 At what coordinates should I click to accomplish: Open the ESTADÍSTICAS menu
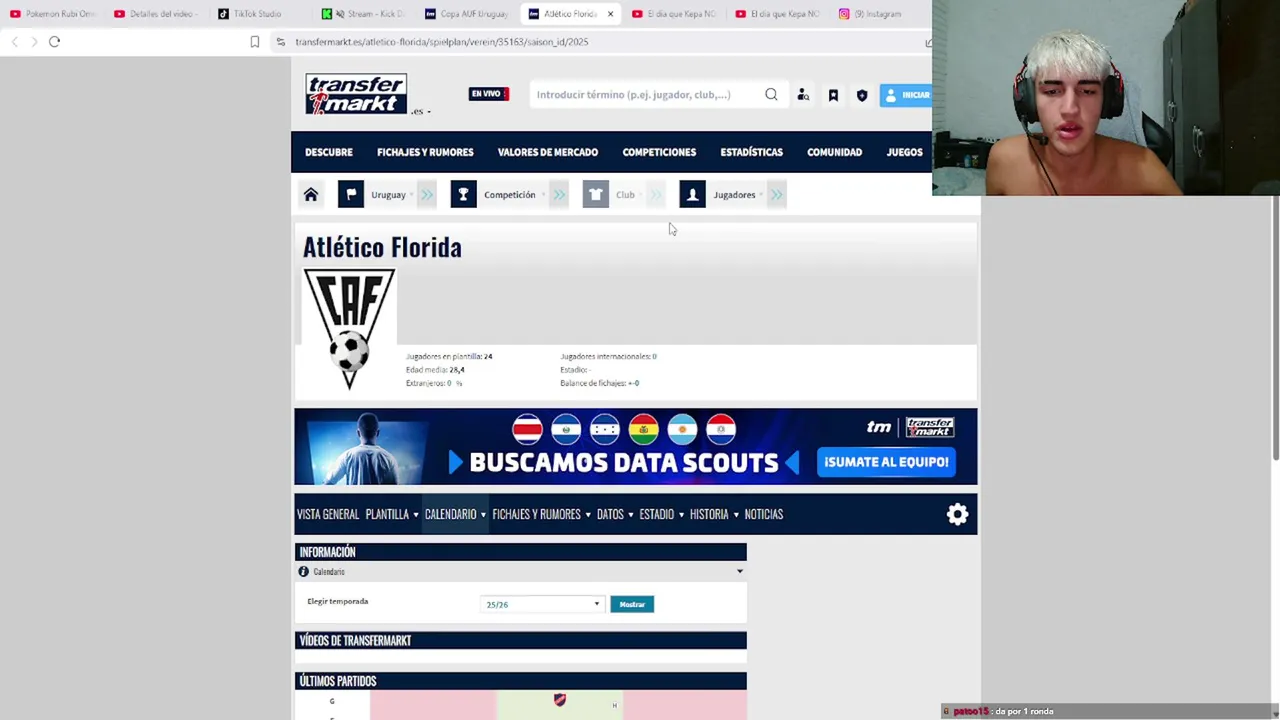pyautogui.click(x=751, y=152)
